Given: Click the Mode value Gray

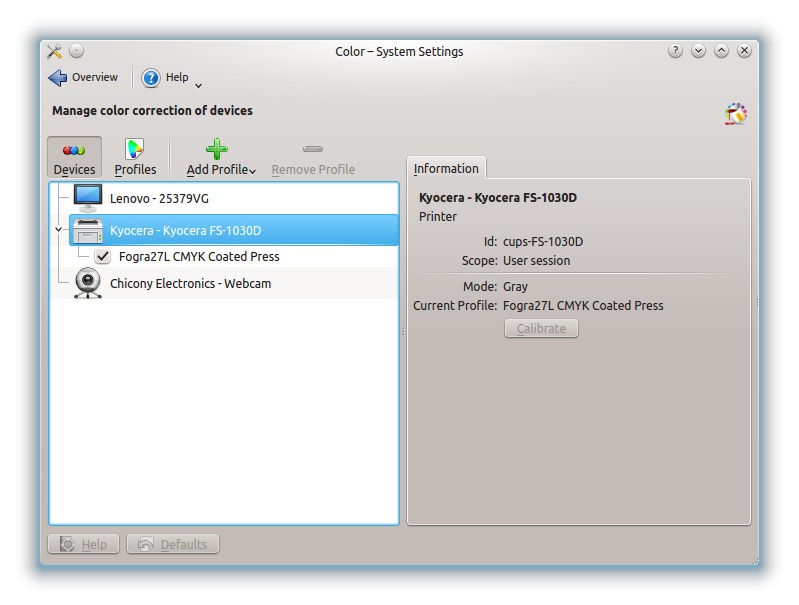Looking at the screenshot, I should click(x=515, y=286).
